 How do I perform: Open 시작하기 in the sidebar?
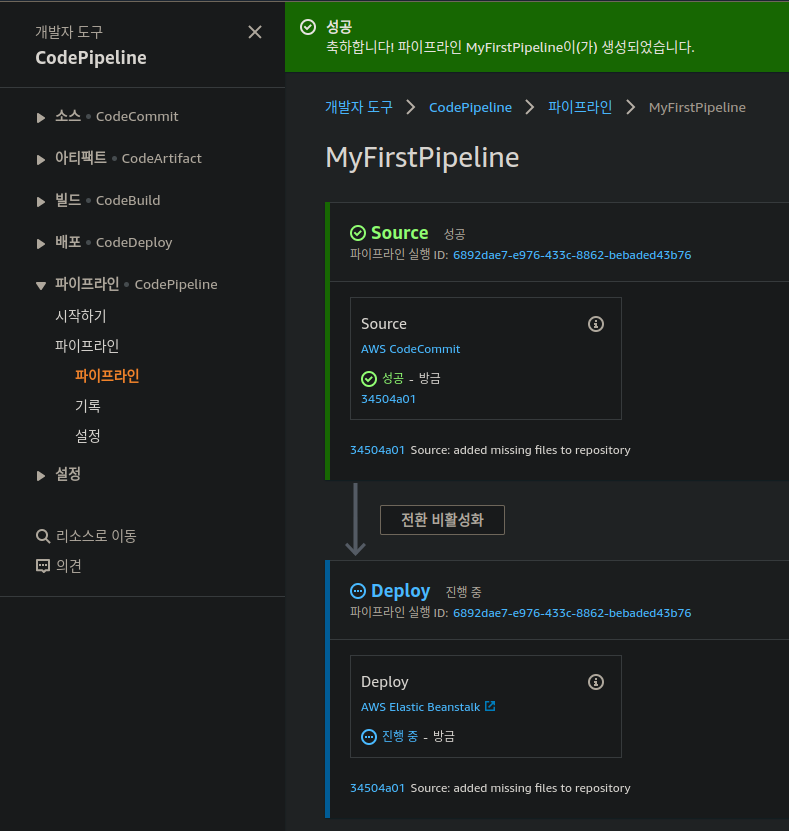tap(81, 316)
